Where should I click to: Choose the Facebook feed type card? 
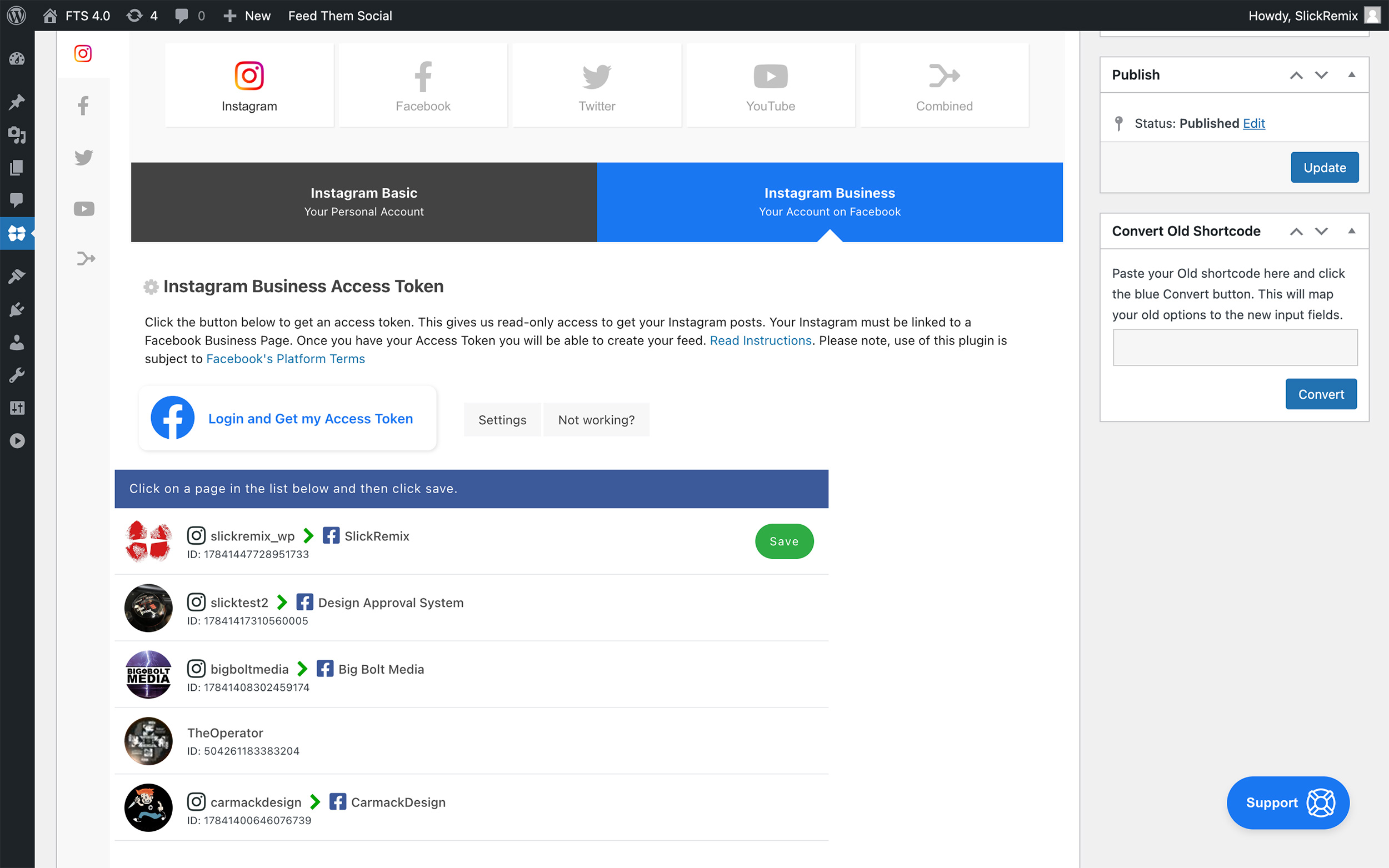[423, 86]
